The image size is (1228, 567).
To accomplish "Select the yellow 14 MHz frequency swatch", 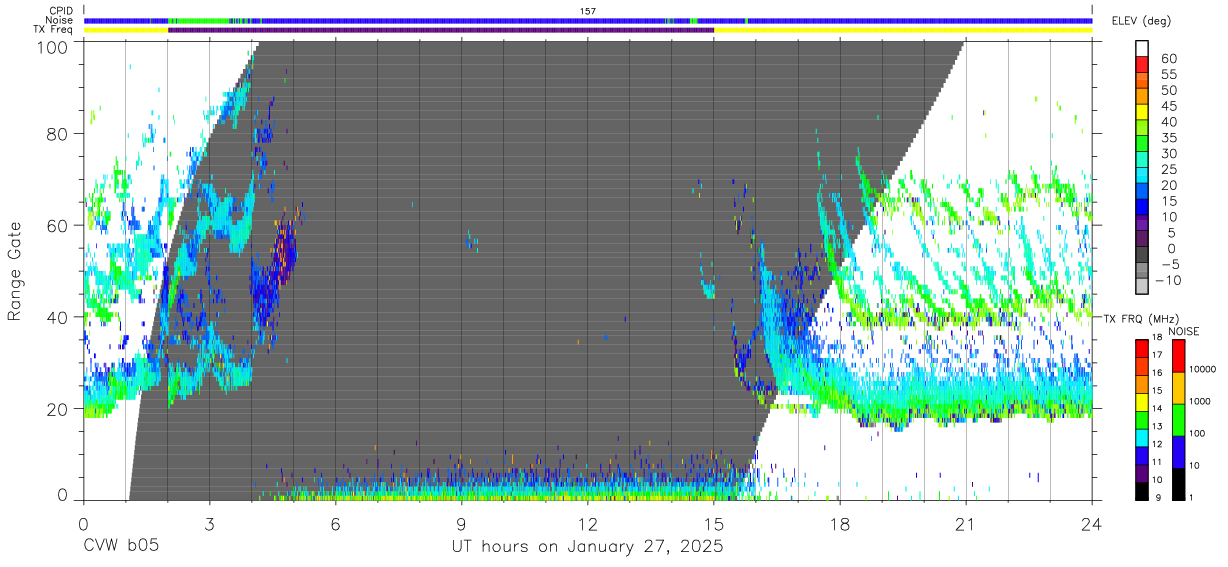I will (1143, 403).
